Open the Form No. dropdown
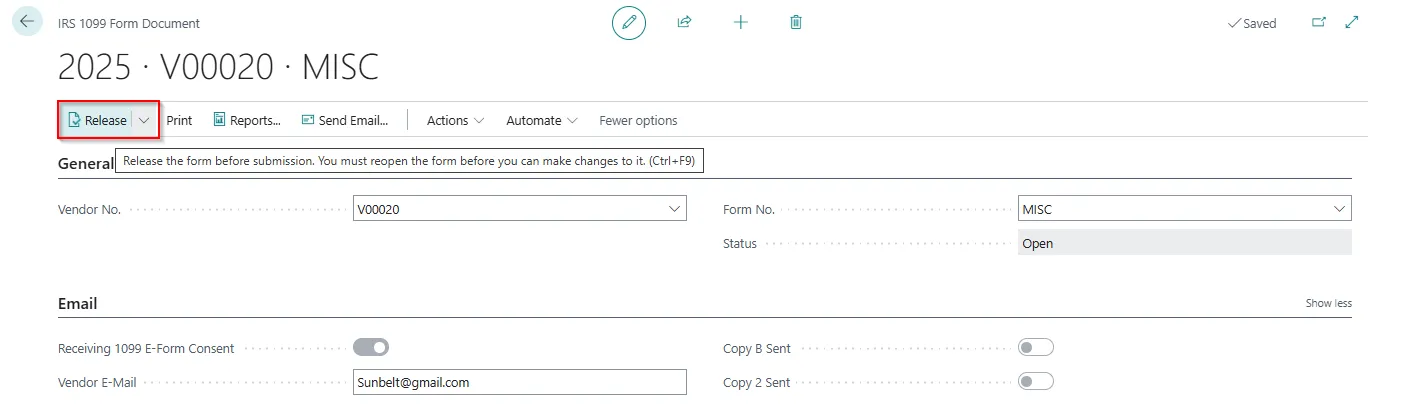This screenshot has width=1423, height=417. tap(1339, 209)
